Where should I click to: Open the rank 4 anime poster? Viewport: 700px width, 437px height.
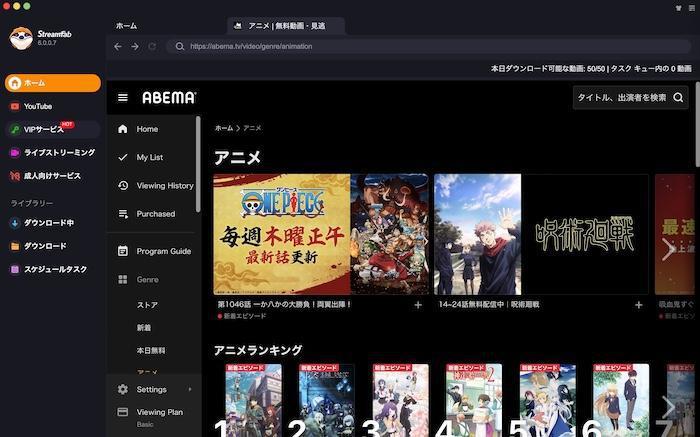point(474,400)
